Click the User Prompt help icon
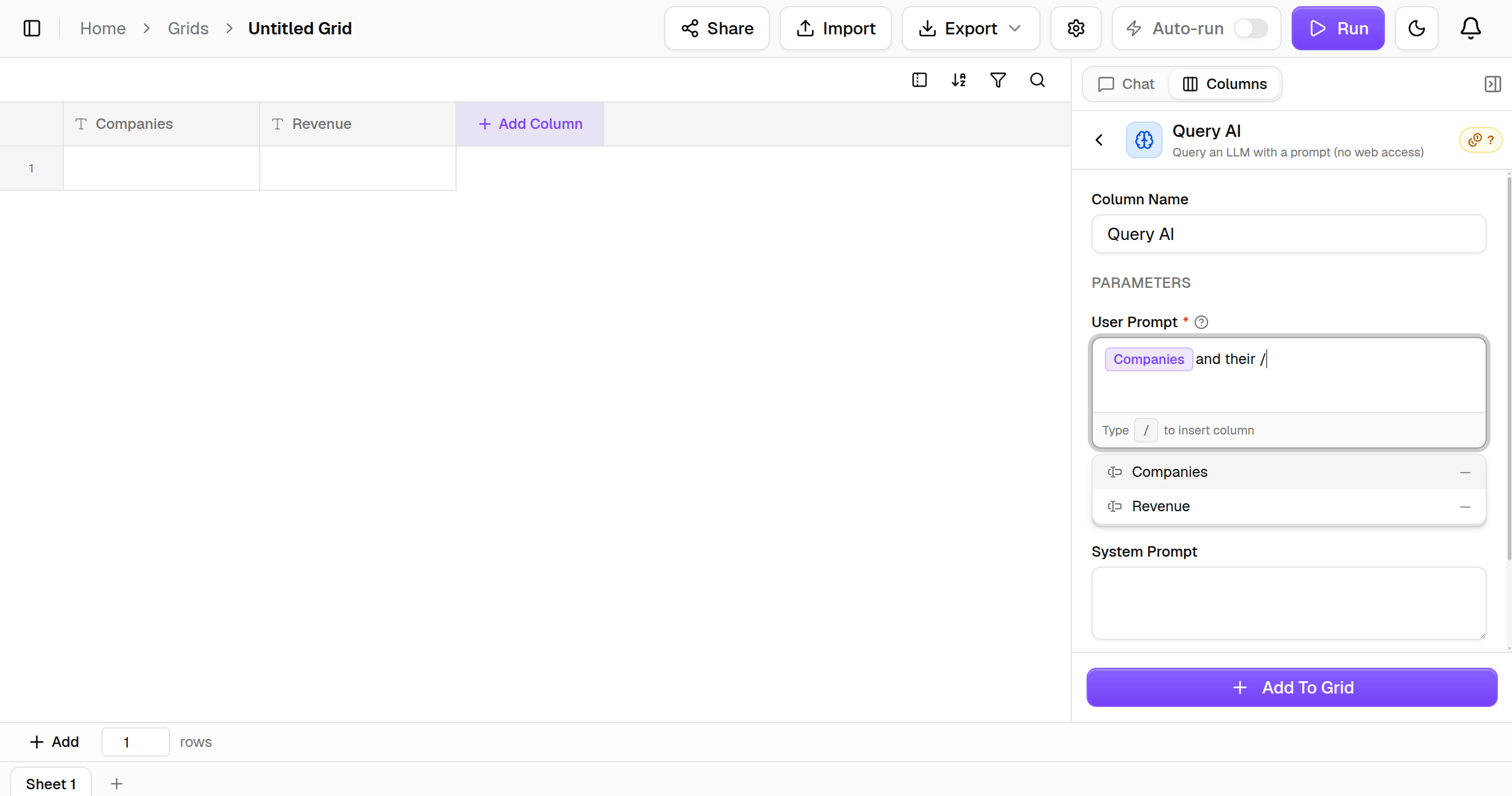 [x=1201, y=322]
